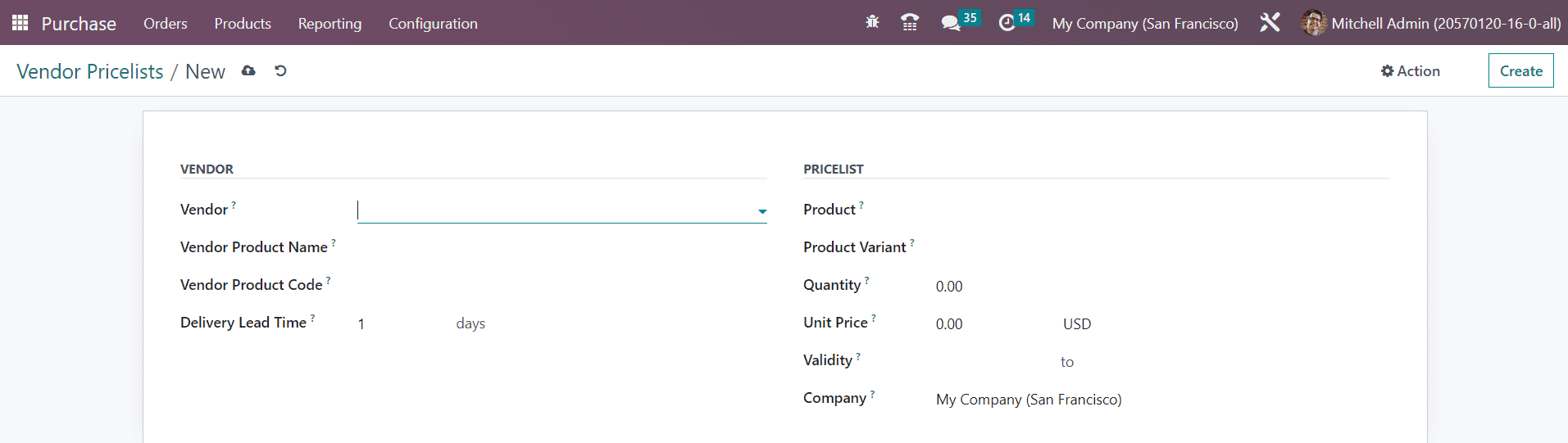Click the Unit Price input field
The height and width of the screenshot is (443, 1568).
point(992,324)
